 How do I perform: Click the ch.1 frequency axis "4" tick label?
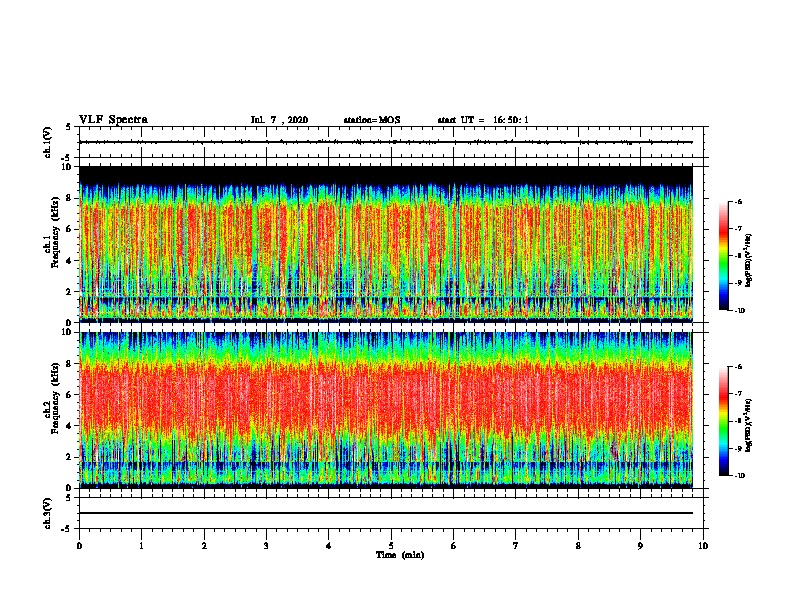69,261
